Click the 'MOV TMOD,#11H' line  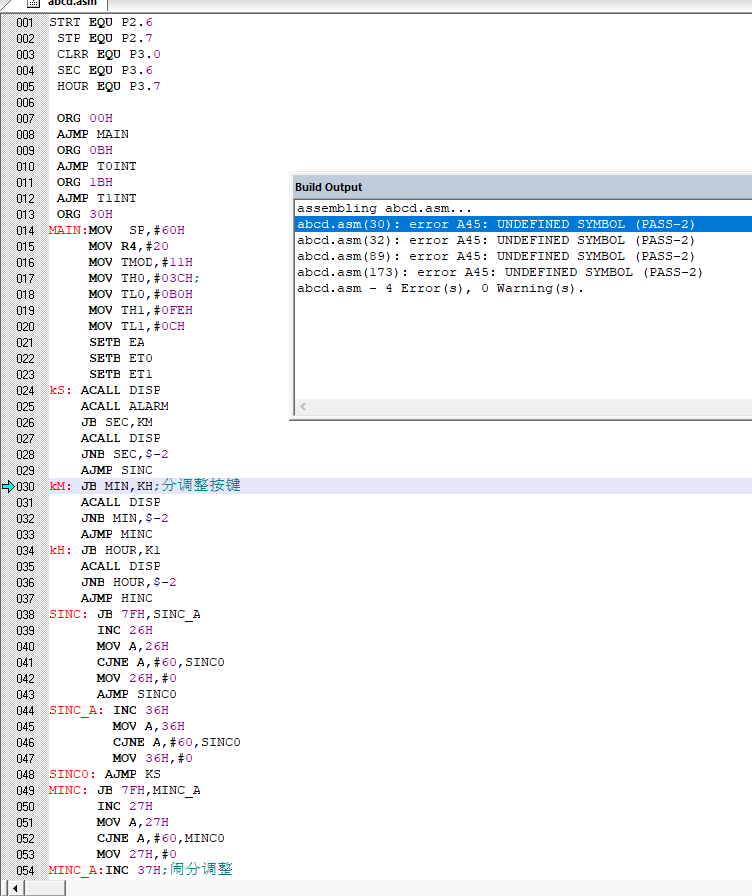[141, 262]
